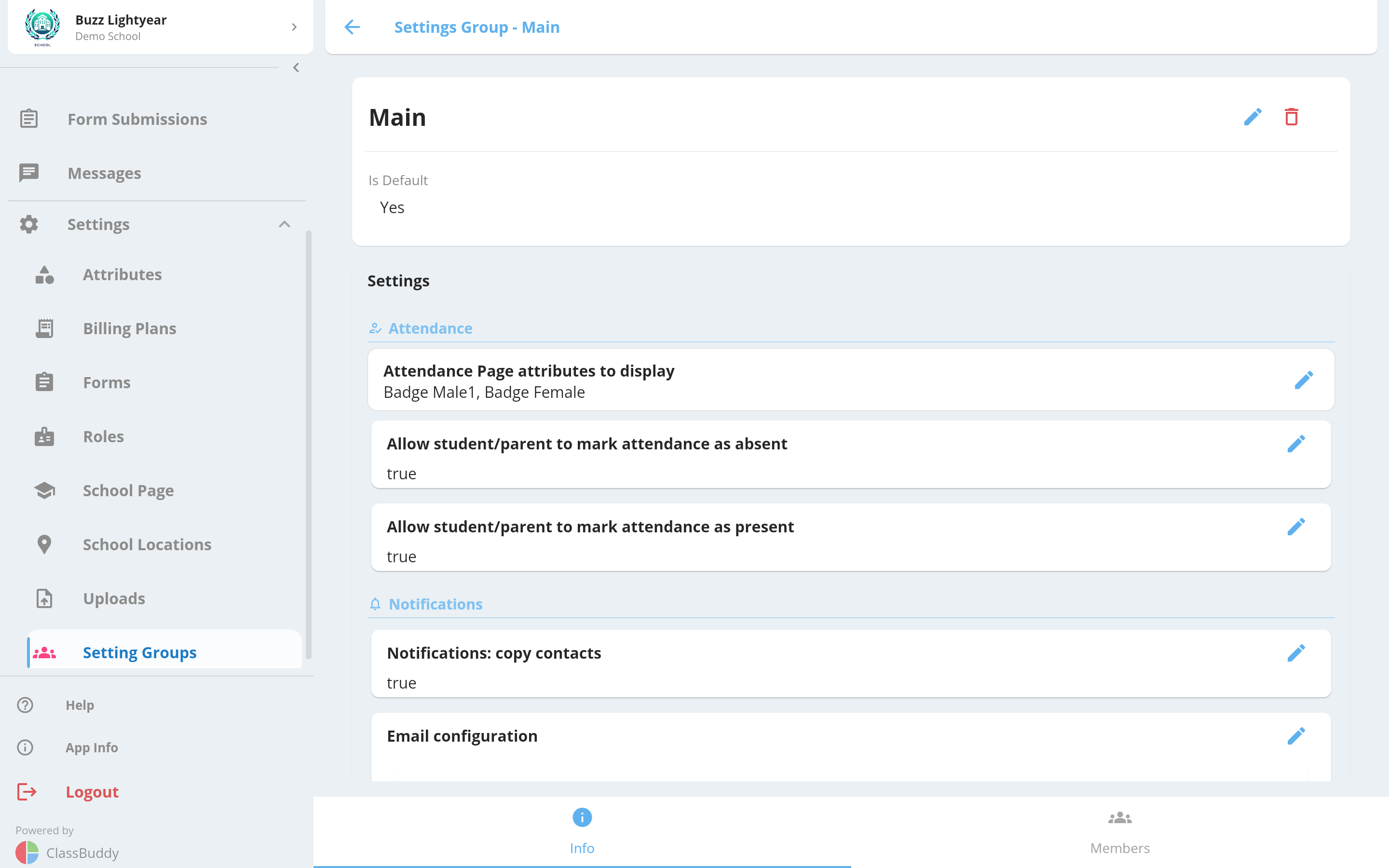The width and height of the screenshot is (1389, 868).
Task: Click the Logout exit icon
Action: pos(27,792)
